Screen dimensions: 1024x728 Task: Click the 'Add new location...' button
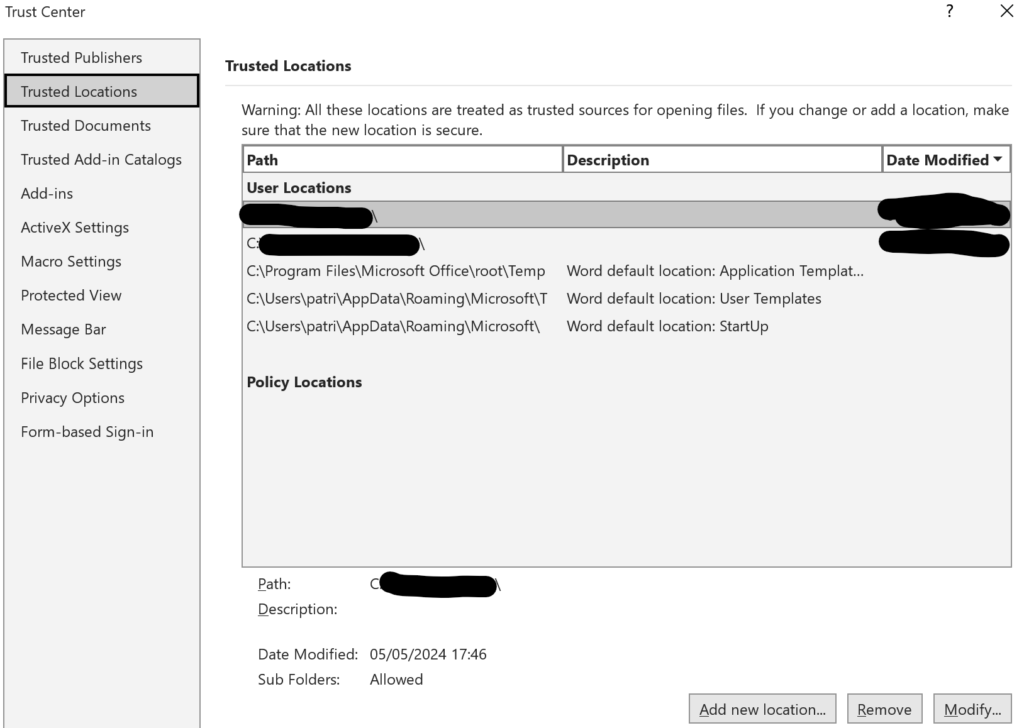point(762,709)
